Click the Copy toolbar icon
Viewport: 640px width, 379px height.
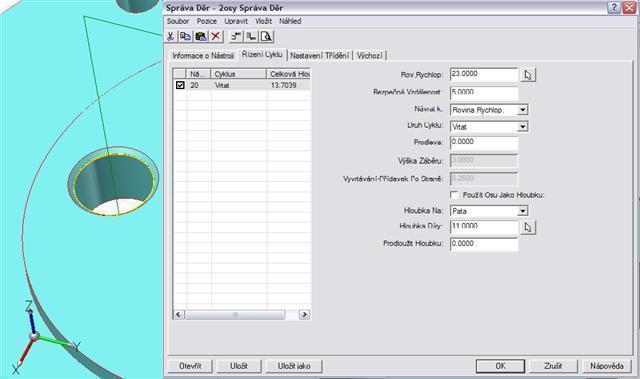(x=186, y=37)
